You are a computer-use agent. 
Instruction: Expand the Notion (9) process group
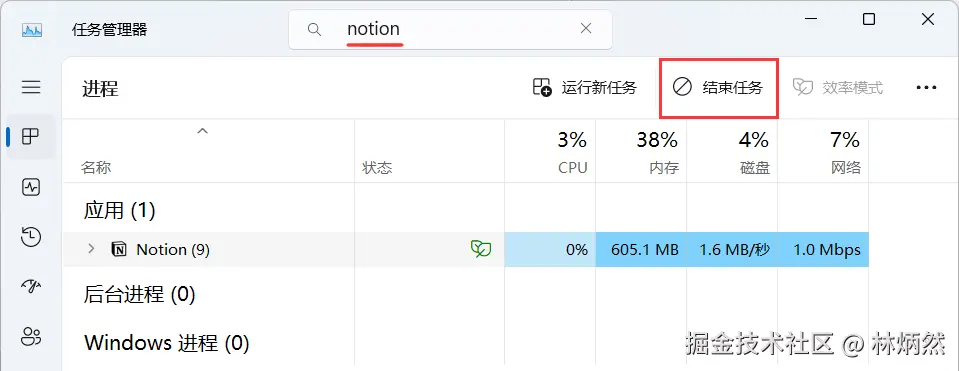tap(91, 249)
